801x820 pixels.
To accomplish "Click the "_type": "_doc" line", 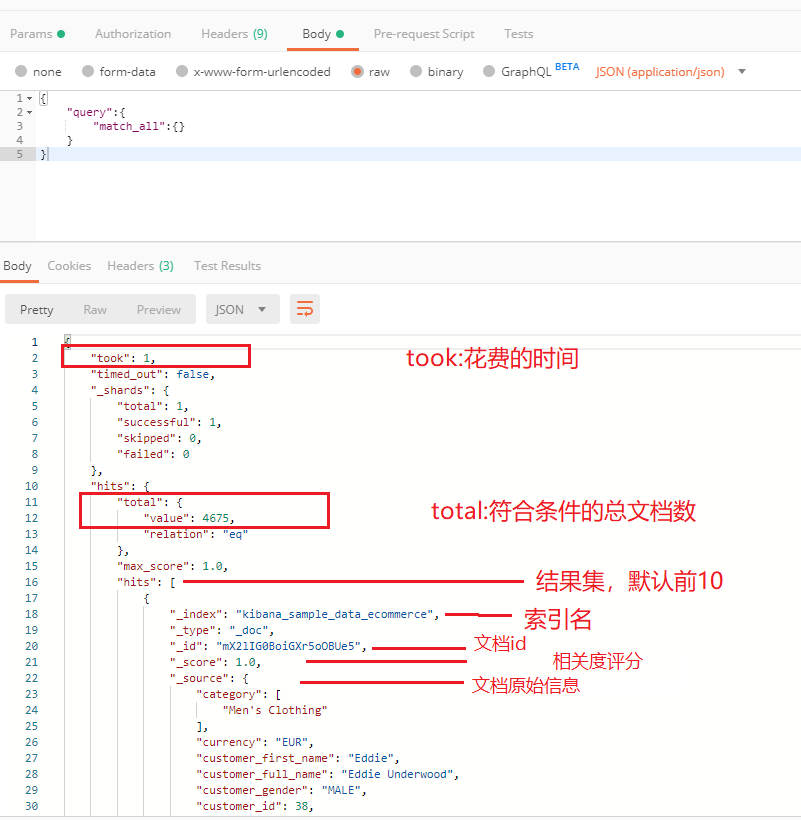I will 222,630.
